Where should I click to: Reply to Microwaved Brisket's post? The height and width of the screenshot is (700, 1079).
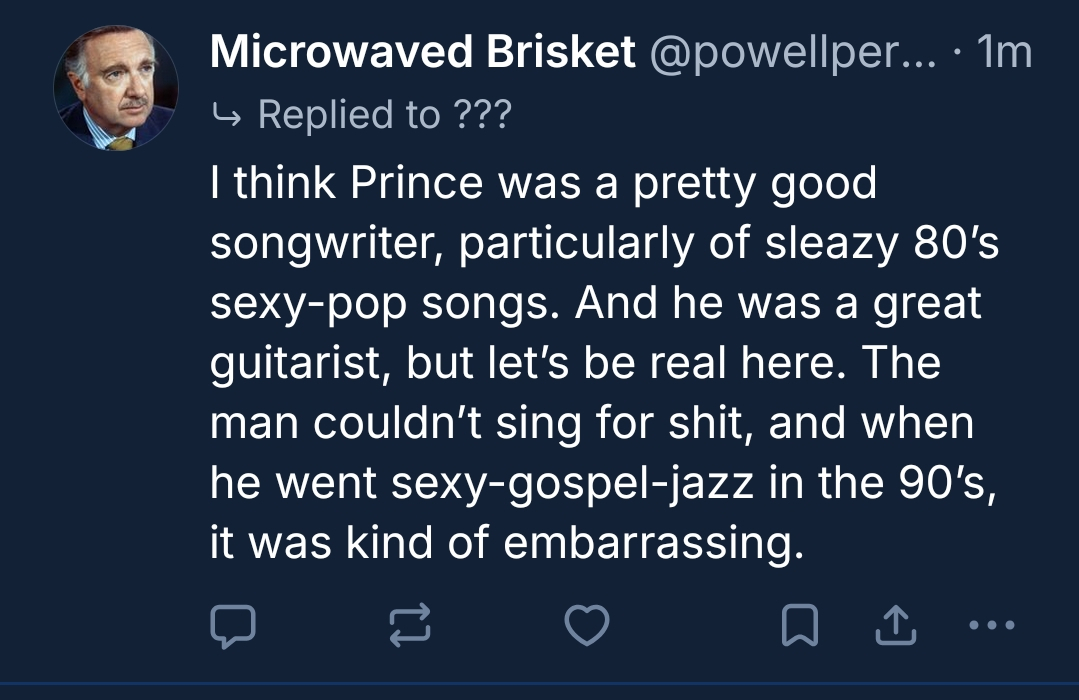pyautogui.click(x=233, y=625)
